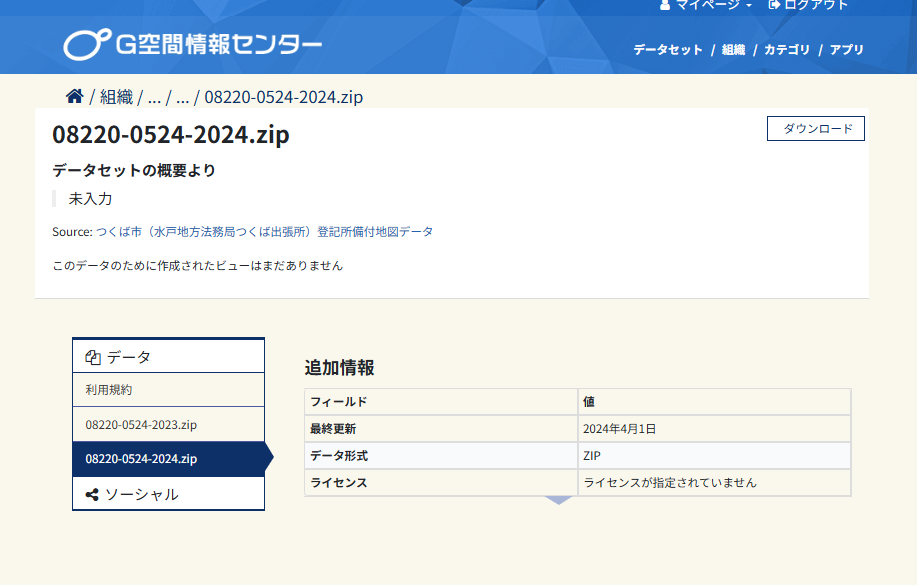917x585 pixels.
Task: Click the ライセンスが指定されていません cell
Action: pyautogui.click(x=714, y=483)
